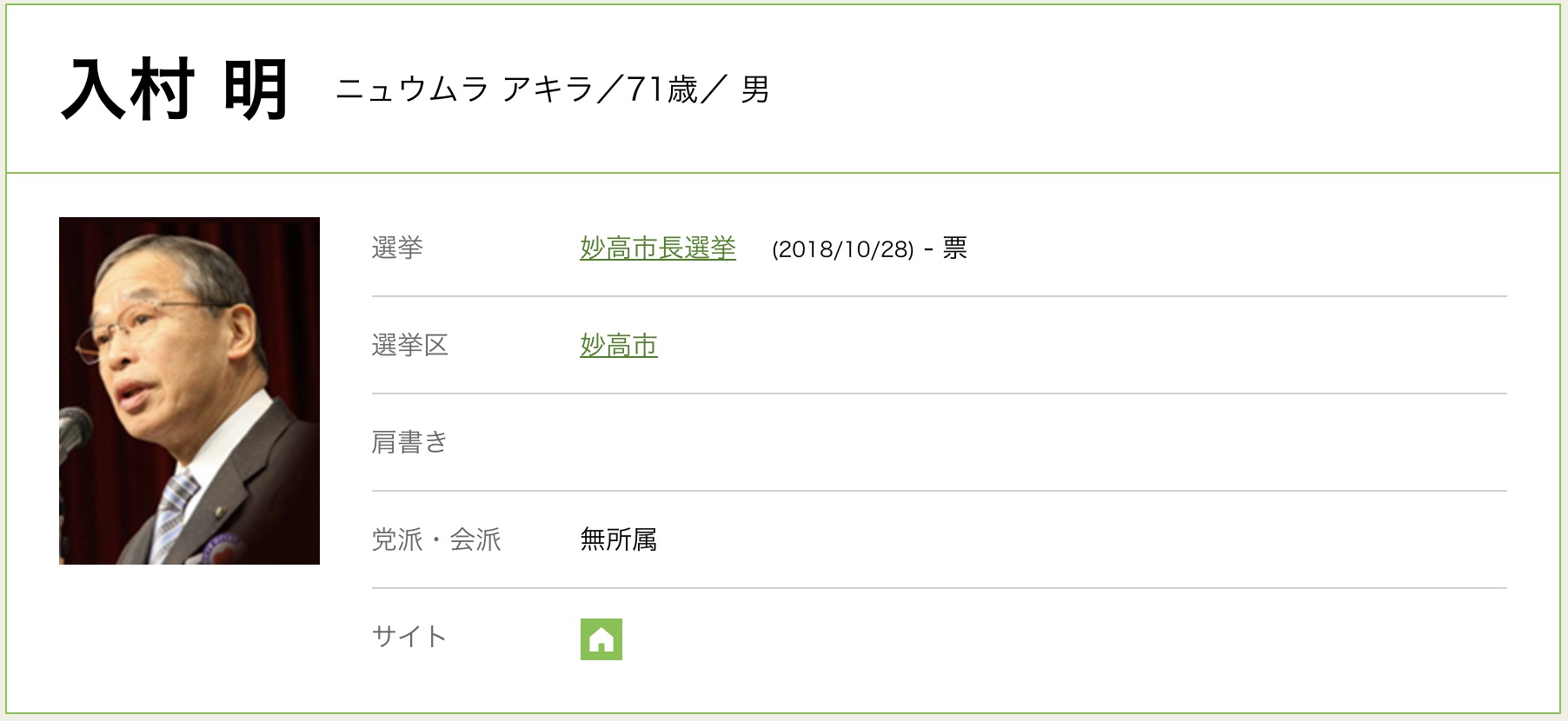Select the katakana reading アキラ
Image resolution: width=1568 pixels, height=721 pixels.
[x=548, y=89]
